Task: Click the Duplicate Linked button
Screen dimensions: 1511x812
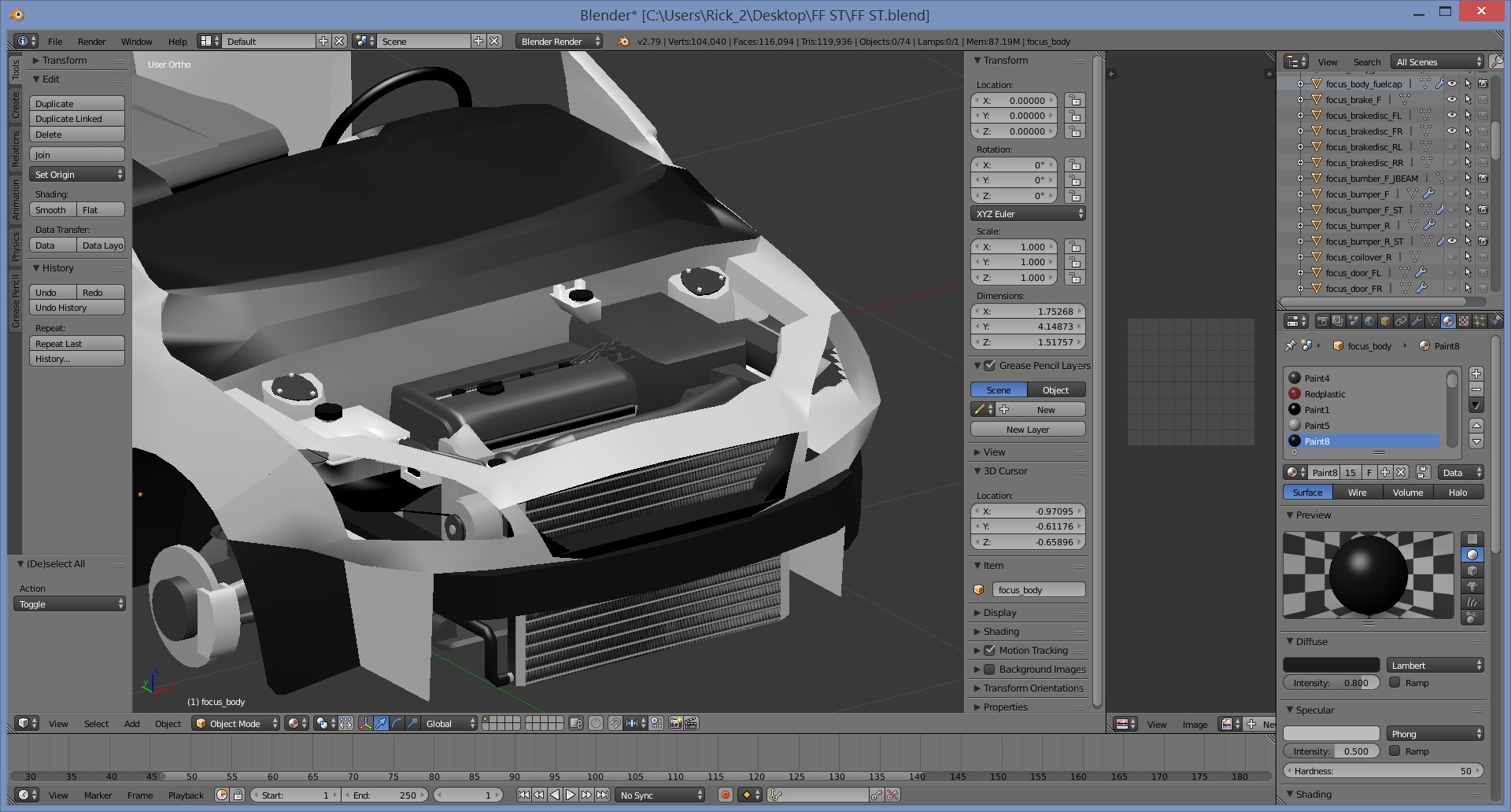Action: 77,119
